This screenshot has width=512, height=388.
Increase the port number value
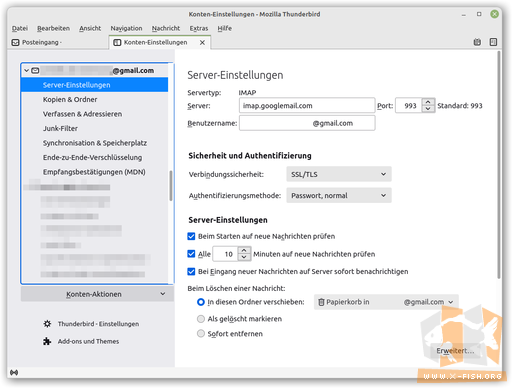[x=428, y=102]
